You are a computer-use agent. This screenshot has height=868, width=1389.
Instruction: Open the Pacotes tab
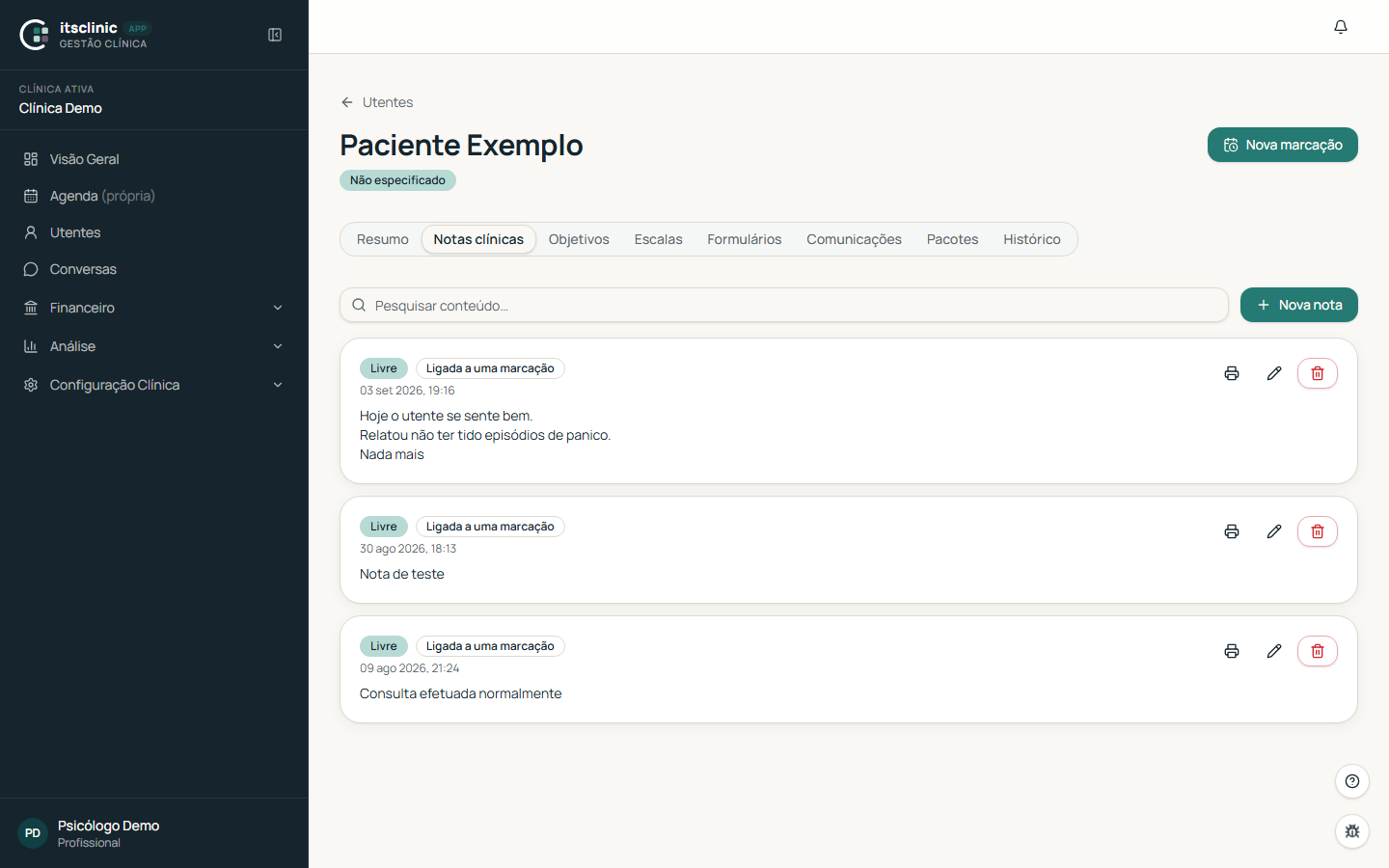click(953, 239)
